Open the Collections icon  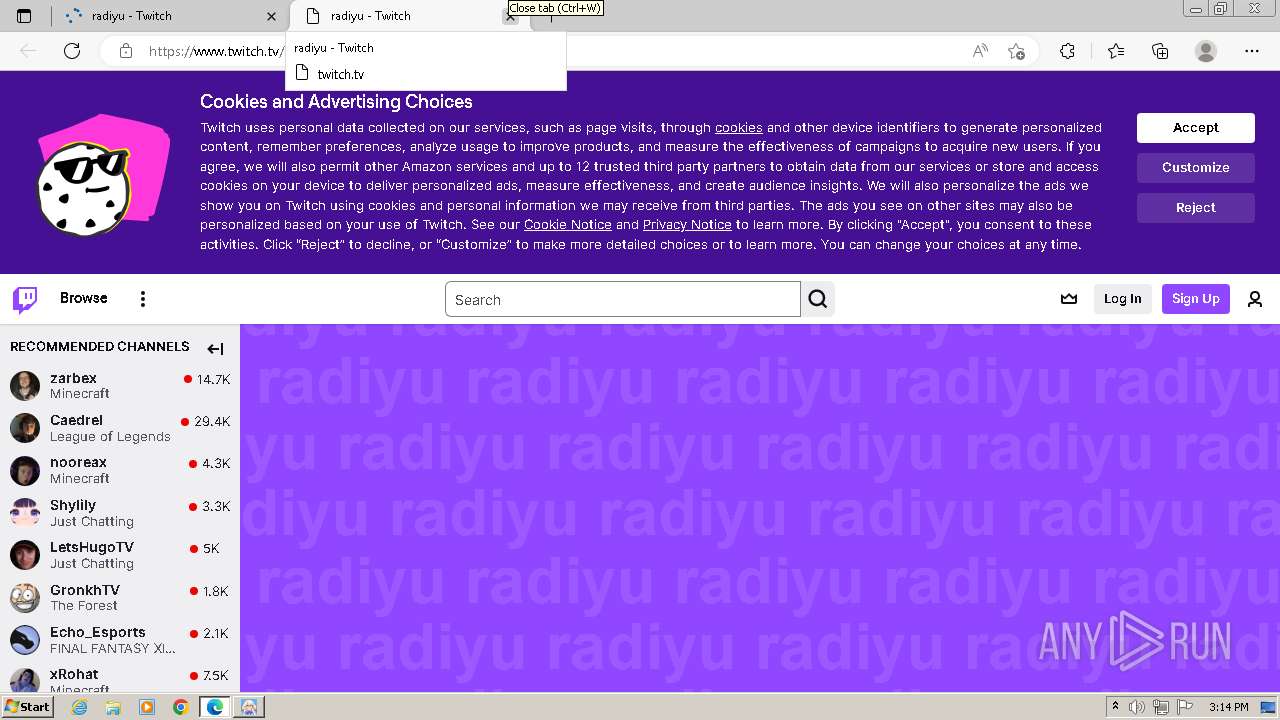(x=1160, y=51)
